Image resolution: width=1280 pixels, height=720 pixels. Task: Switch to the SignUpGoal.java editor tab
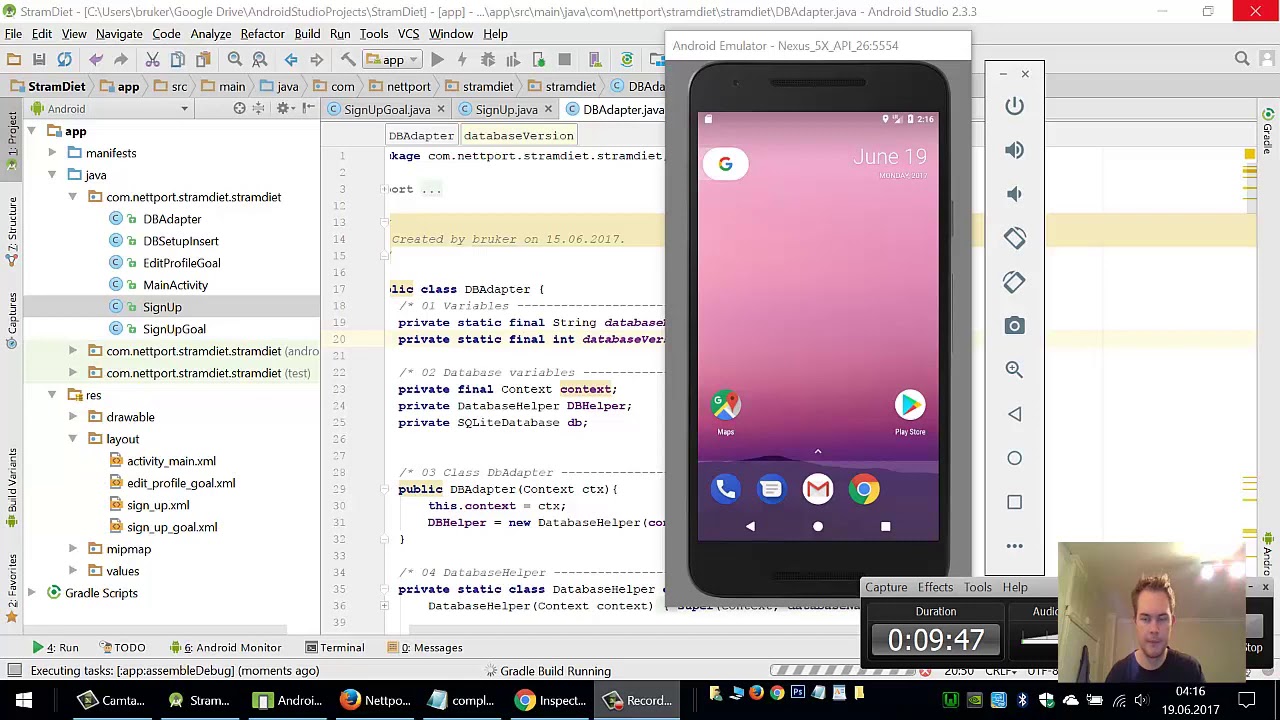(x=387, y=110)
